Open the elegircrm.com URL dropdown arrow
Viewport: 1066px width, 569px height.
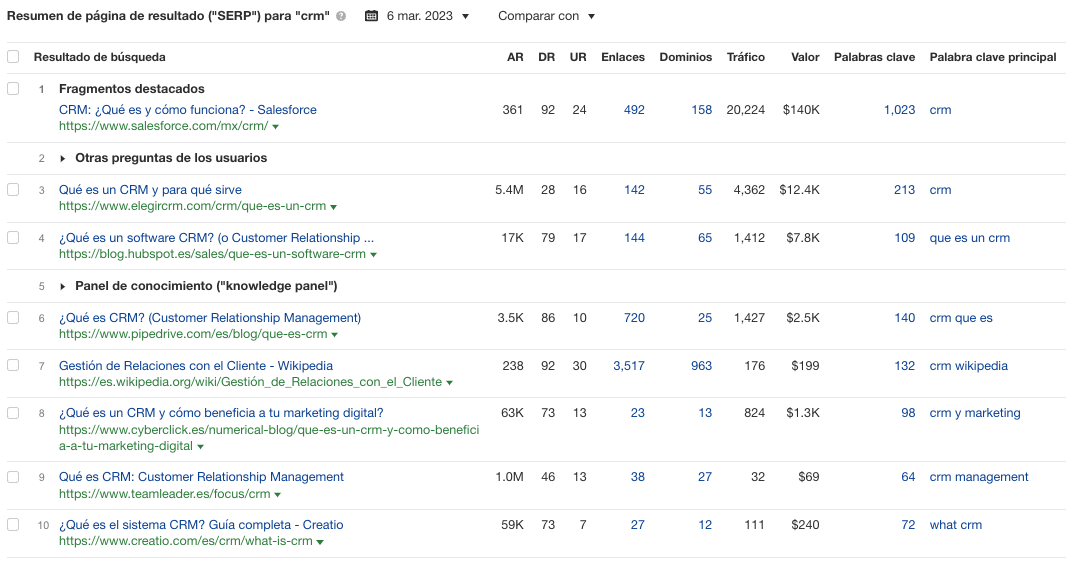pos(333,207)
